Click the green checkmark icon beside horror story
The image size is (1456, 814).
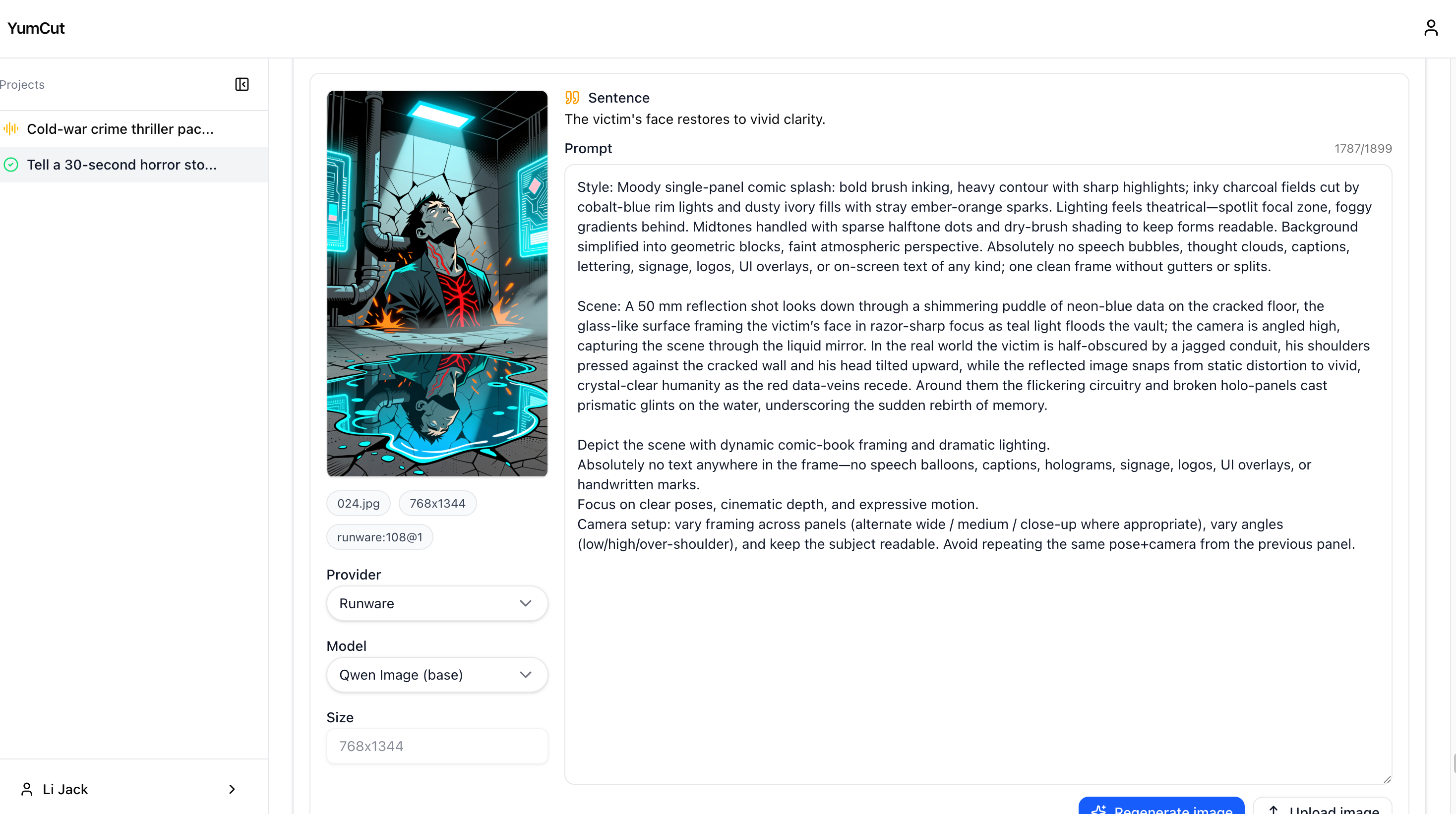pyautogui.click(x=11, y=165)
